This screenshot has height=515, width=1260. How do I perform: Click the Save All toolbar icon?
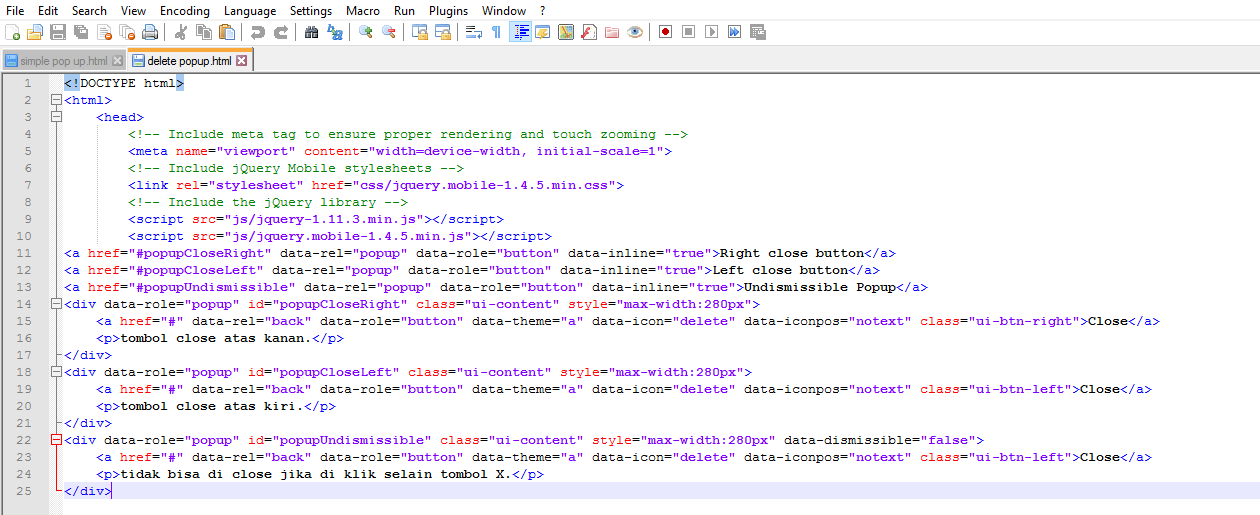(80, 32)
